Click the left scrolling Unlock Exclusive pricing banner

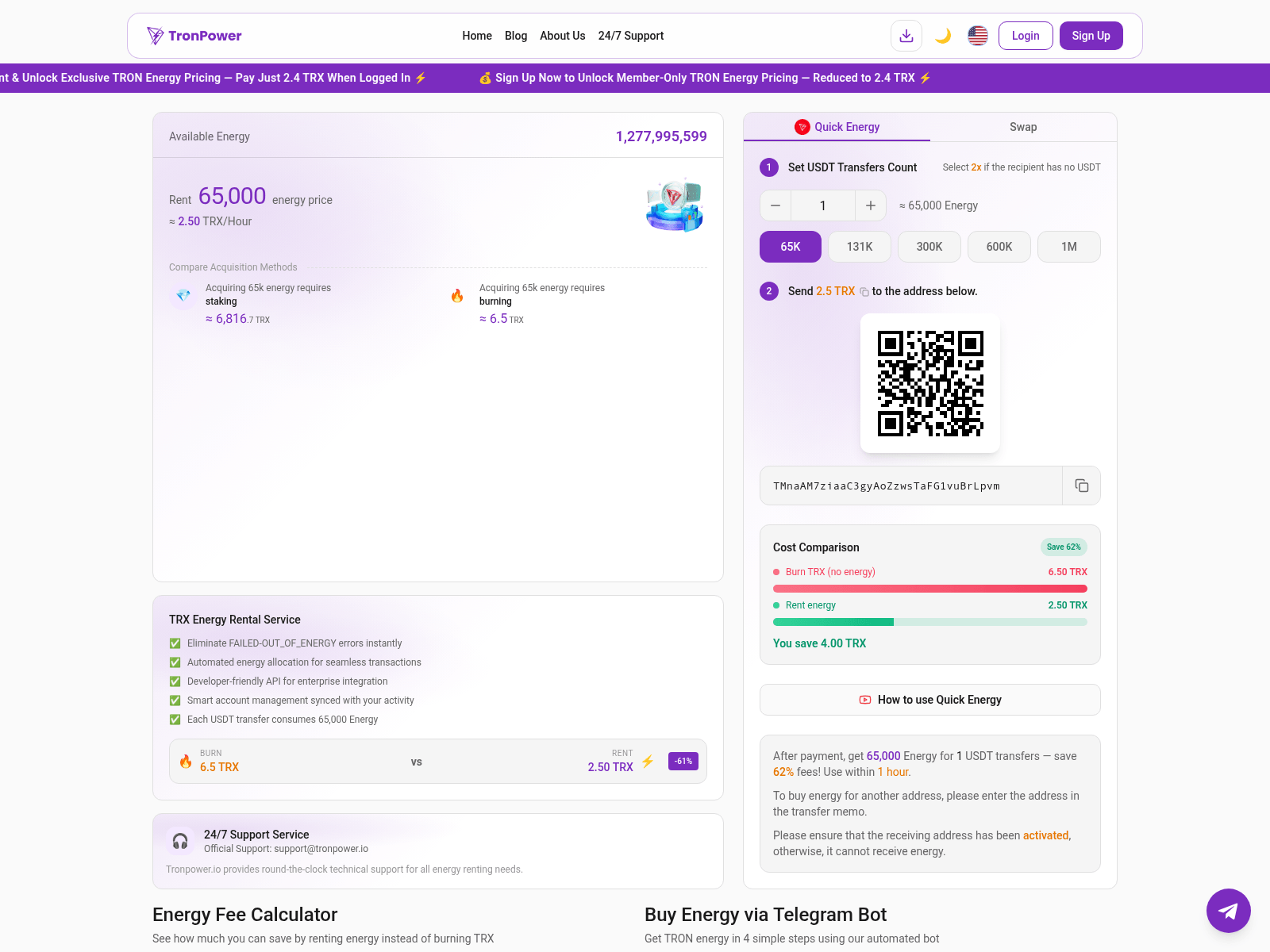pos(214,78)
